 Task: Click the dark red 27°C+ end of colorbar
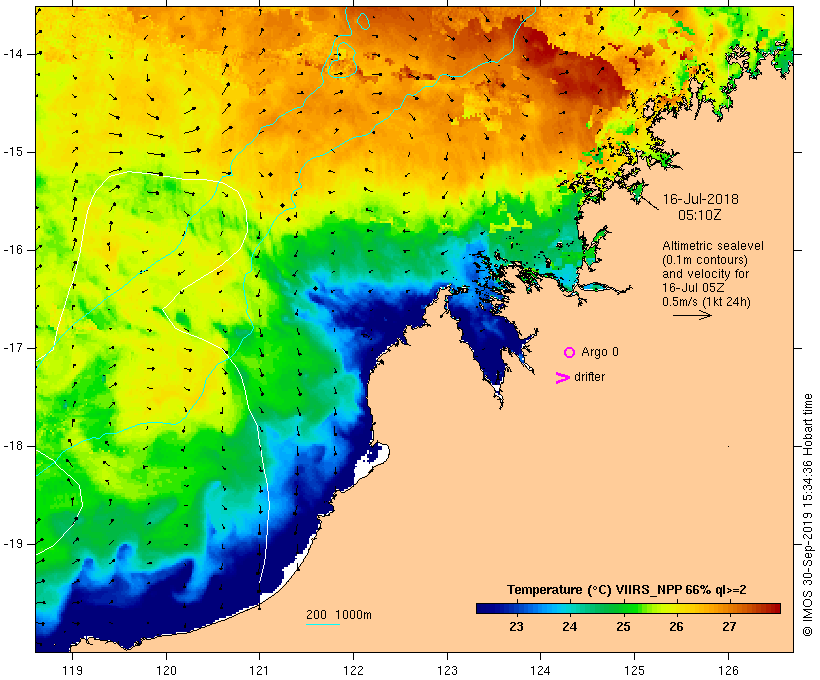pyautogui.click(x=771, y=608)
